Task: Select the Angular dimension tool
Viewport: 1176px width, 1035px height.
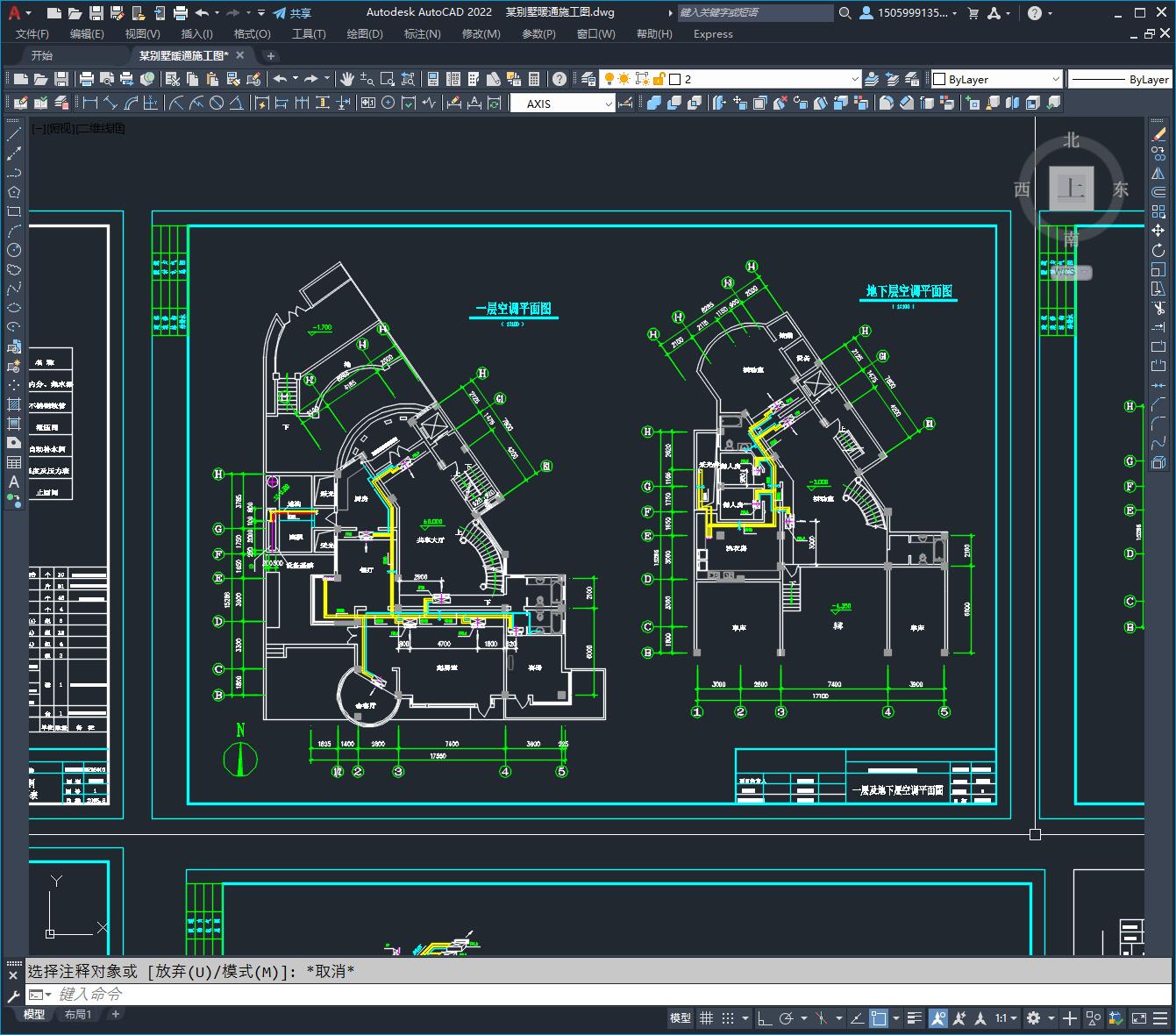Action: click(x=237, y=103)
